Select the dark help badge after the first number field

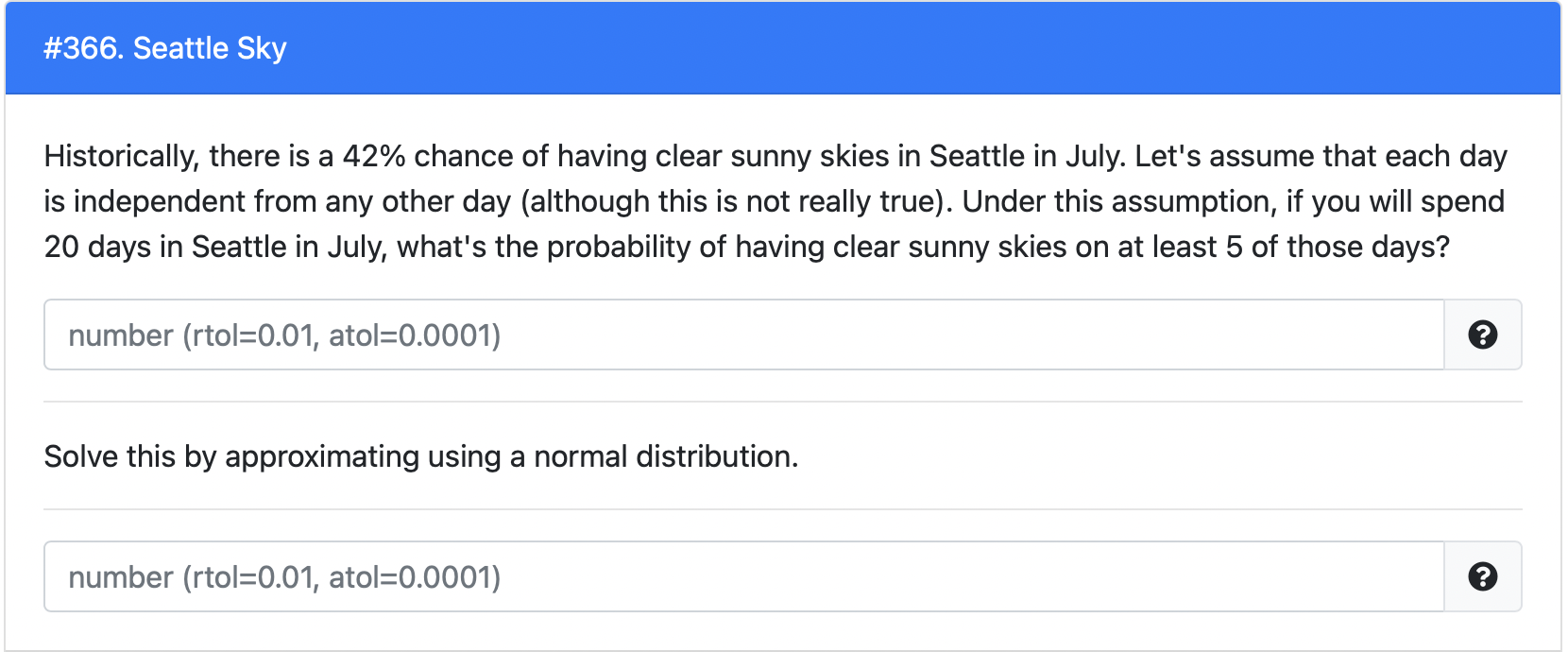[1482, 335]
